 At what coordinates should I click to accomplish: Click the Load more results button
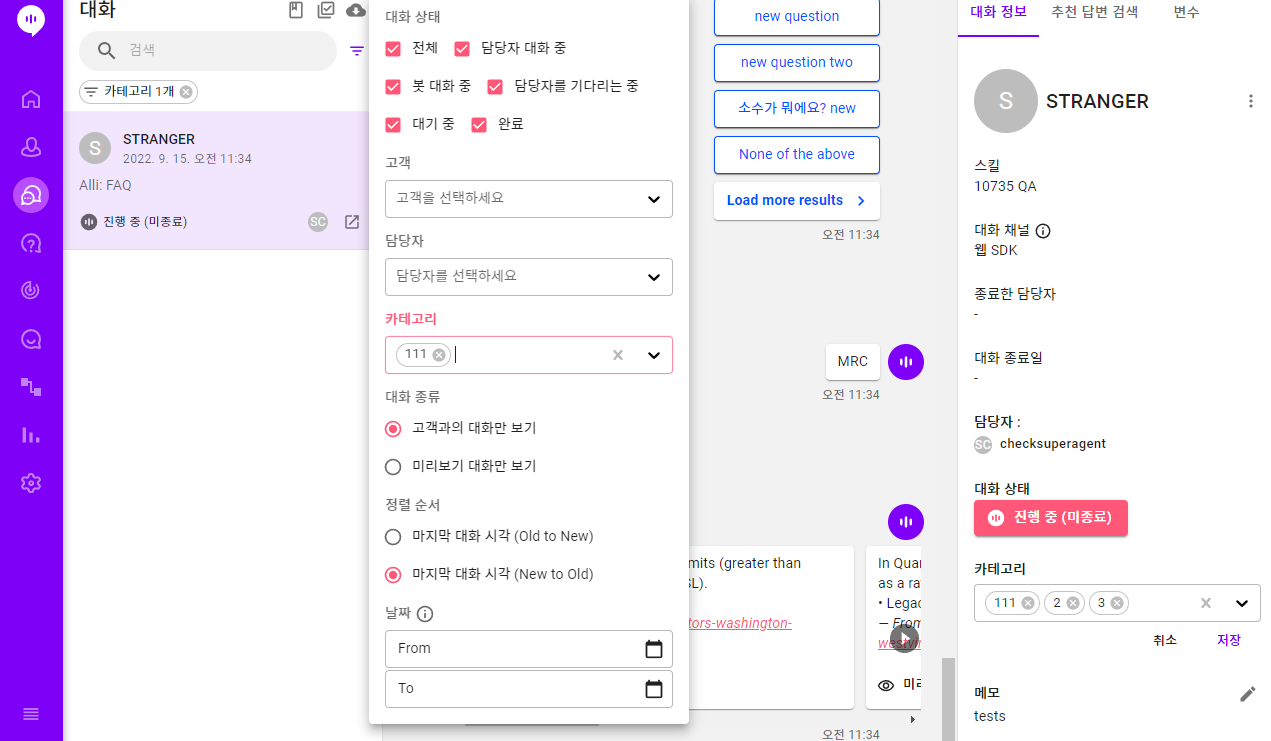click(x=796, y=200)
